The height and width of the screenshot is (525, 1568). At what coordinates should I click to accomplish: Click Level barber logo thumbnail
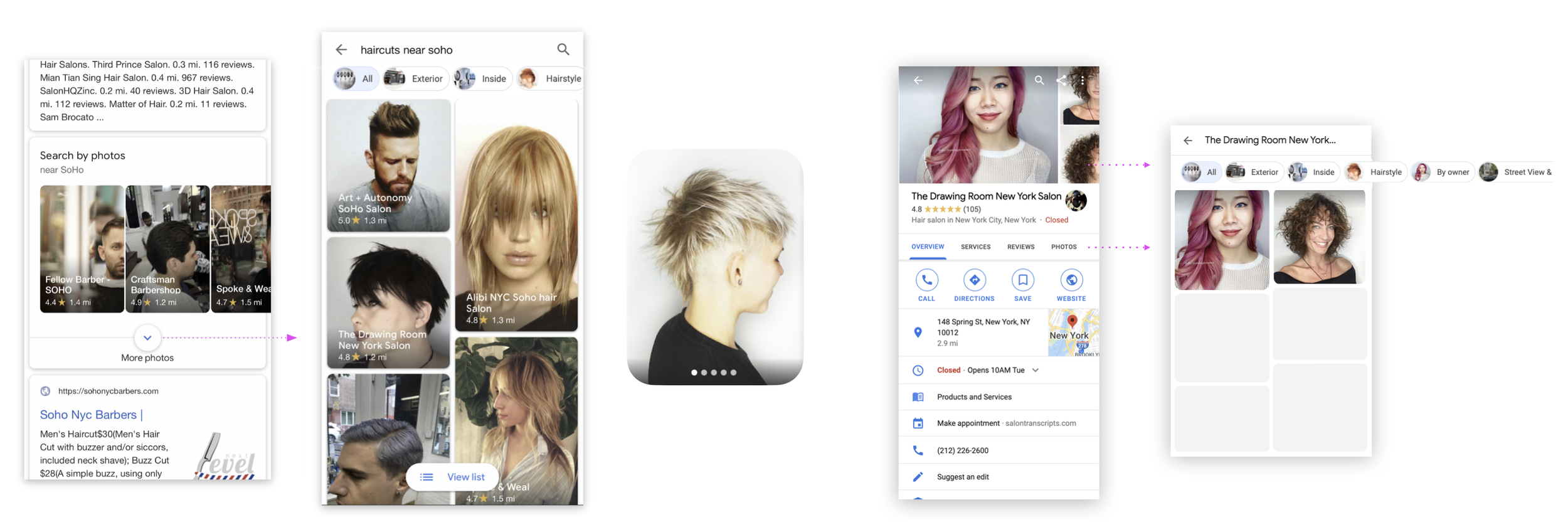click(x=225, y=456)
